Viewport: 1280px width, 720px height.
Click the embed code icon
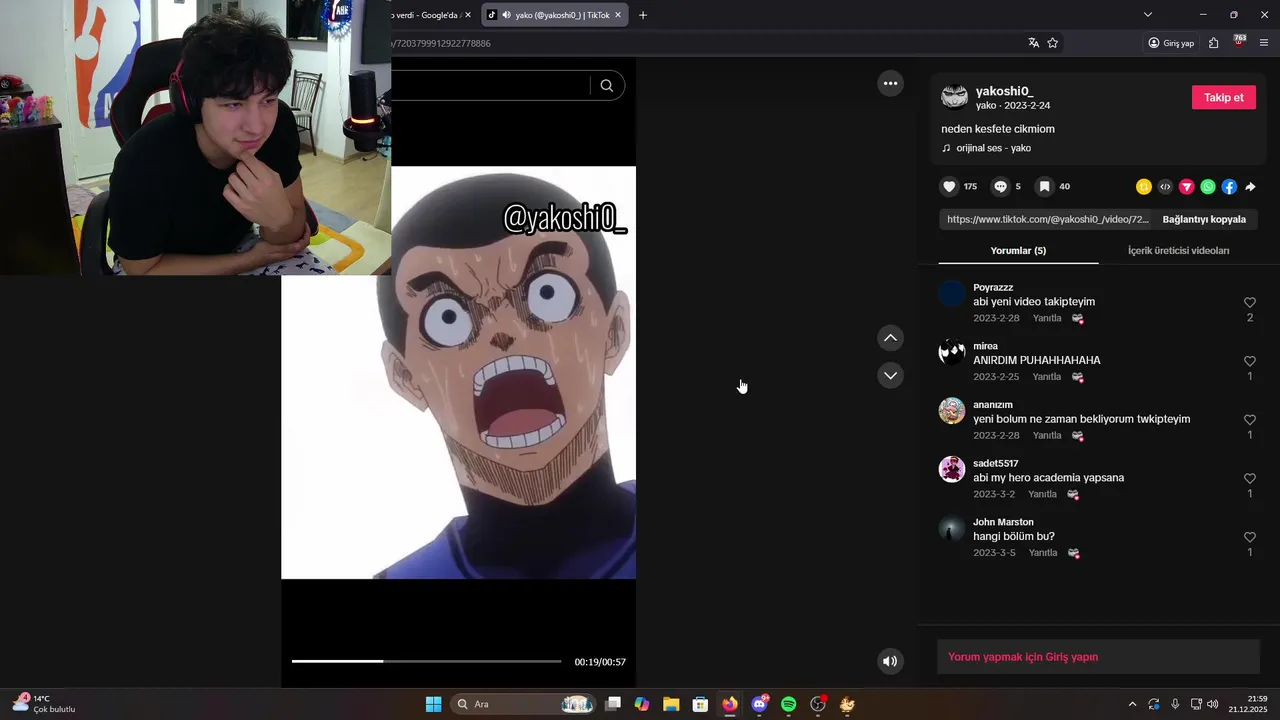(1165, 187)
